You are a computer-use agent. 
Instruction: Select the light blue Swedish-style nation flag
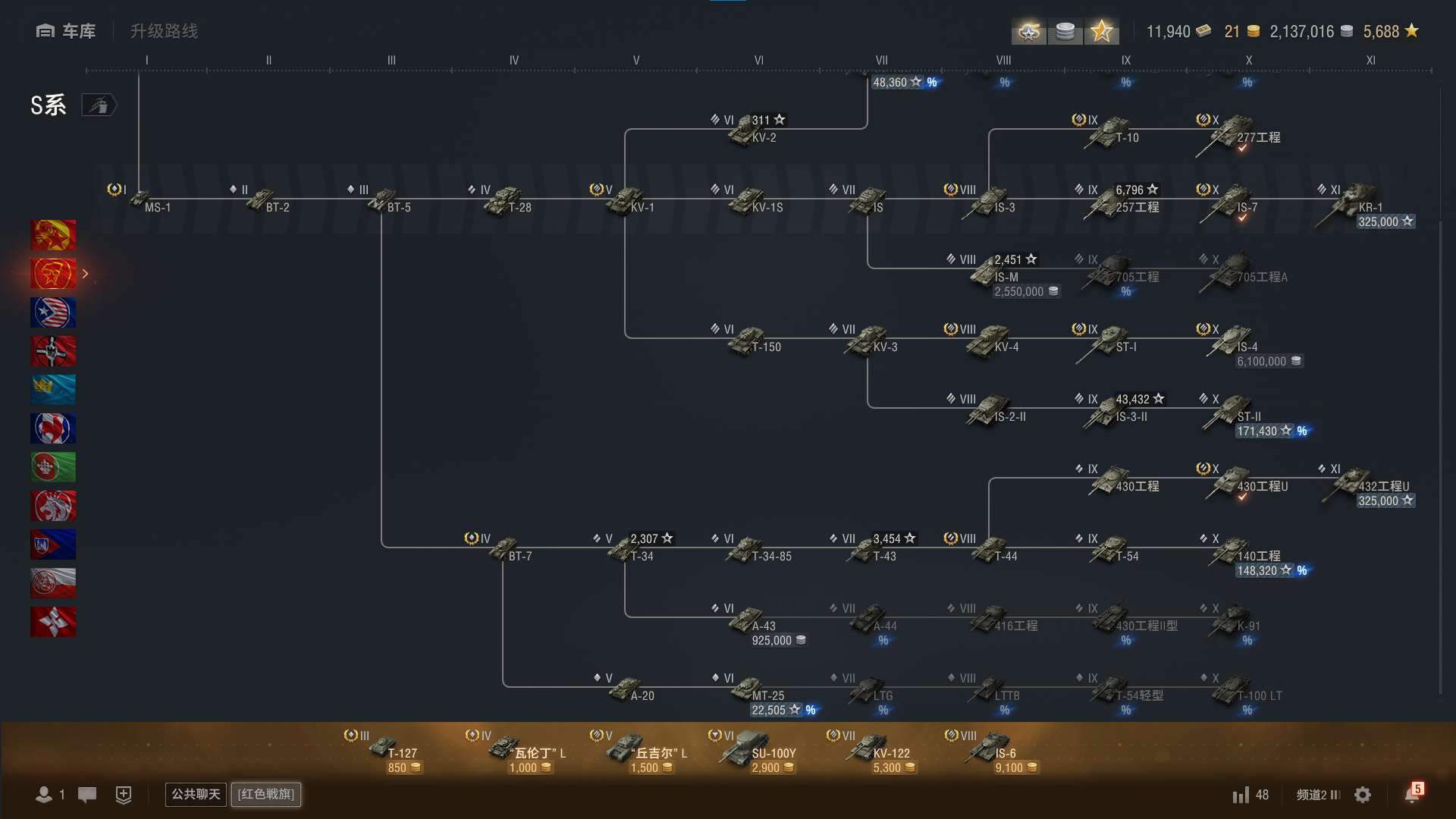click(53, 390)
